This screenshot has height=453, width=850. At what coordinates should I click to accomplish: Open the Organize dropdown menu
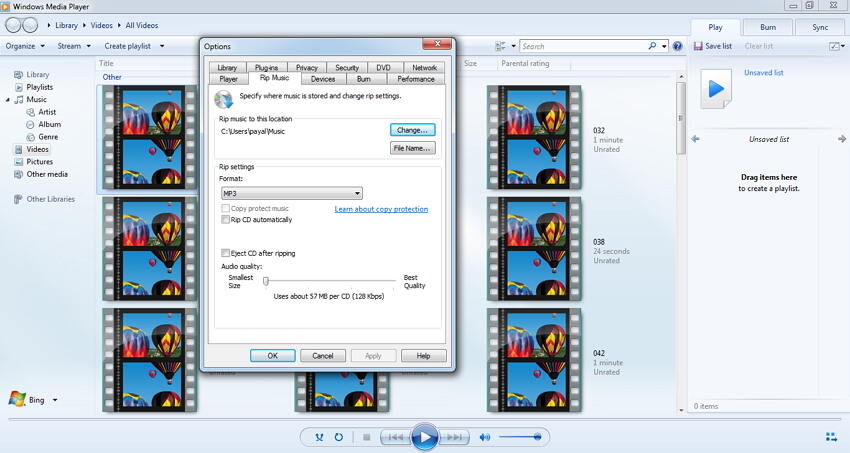click(x=25, y=46)
